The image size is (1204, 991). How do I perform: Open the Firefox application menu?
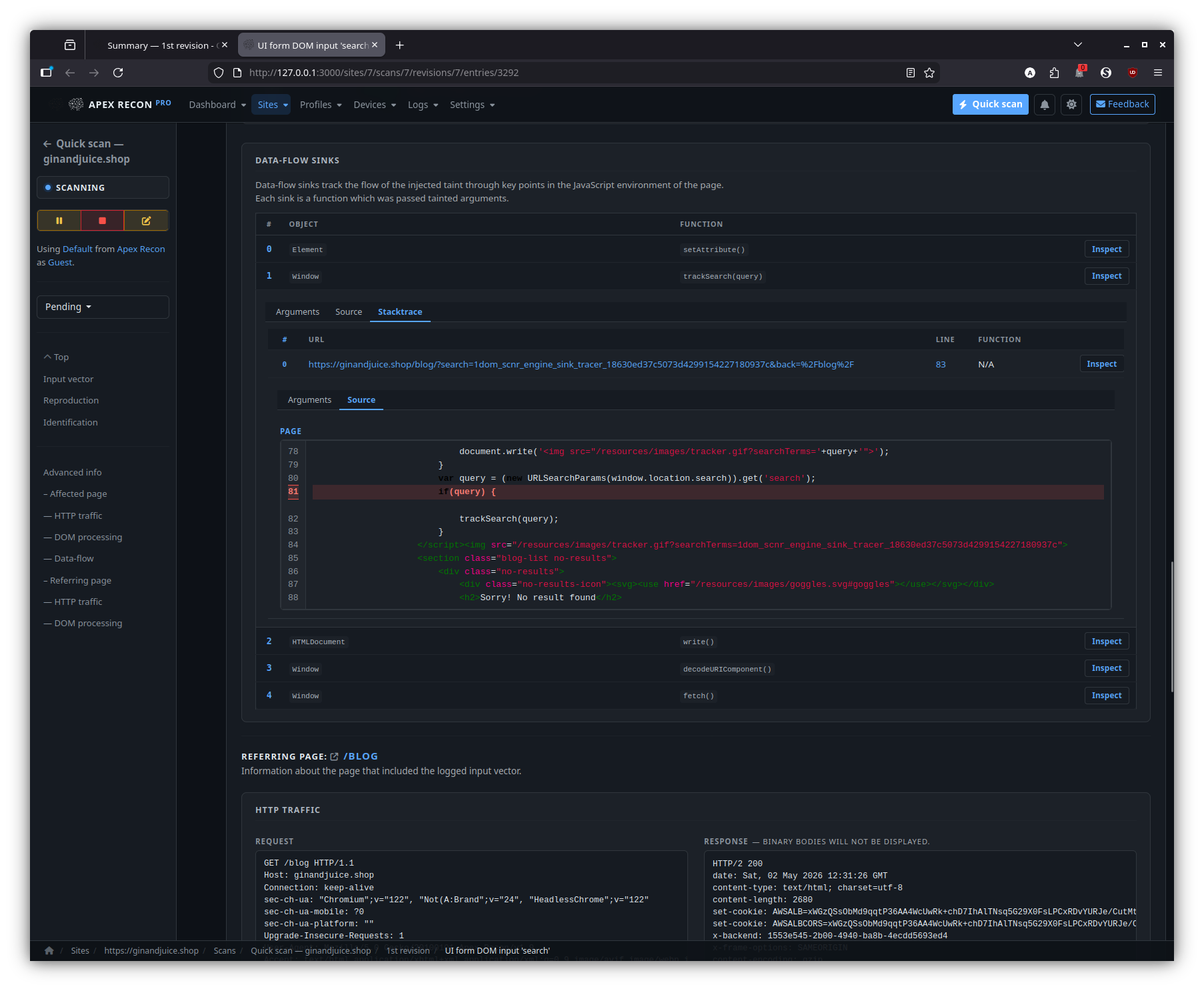[x=1158, y=73]
